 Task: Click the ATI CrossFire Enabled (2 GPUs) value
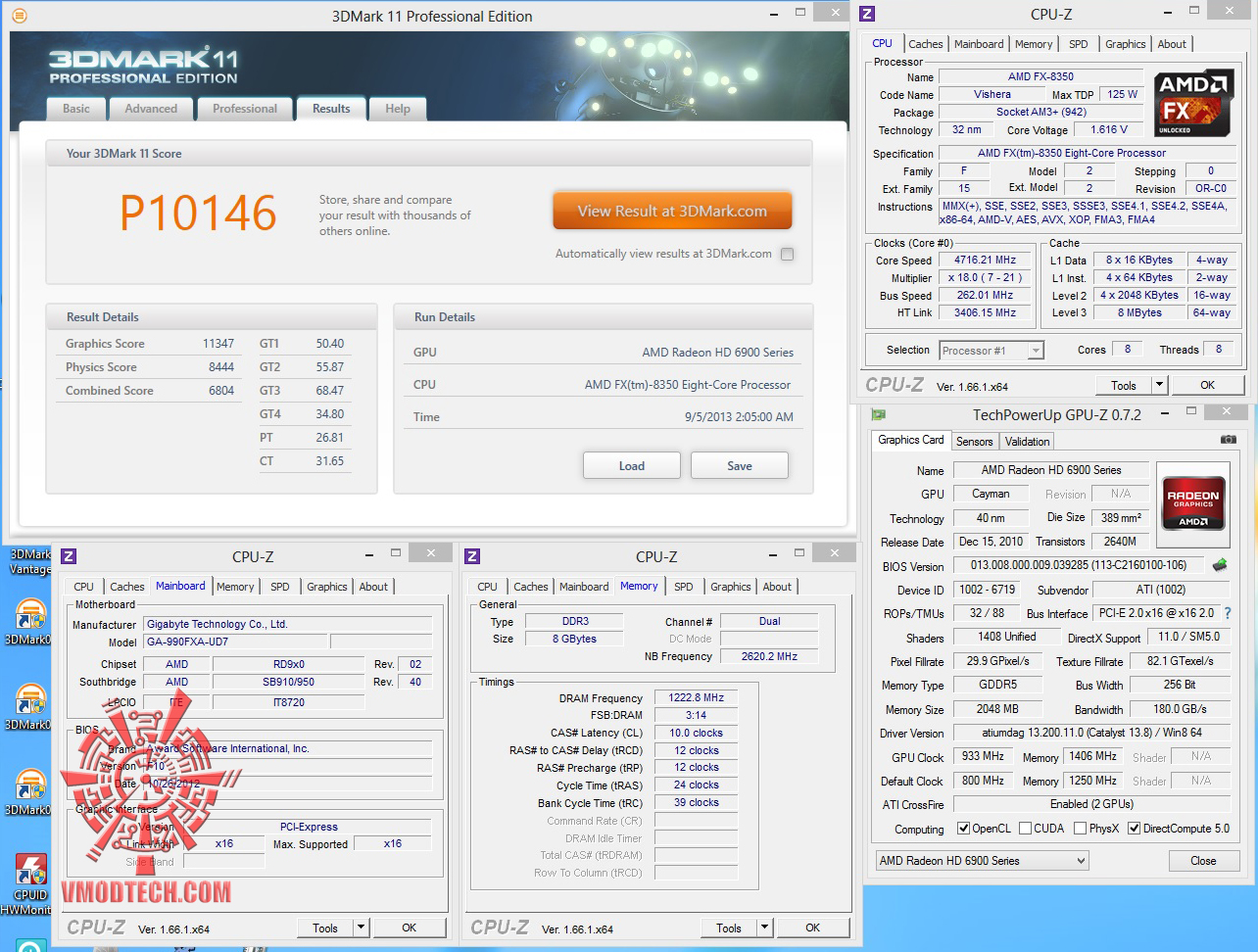(x=1091, y=804)
